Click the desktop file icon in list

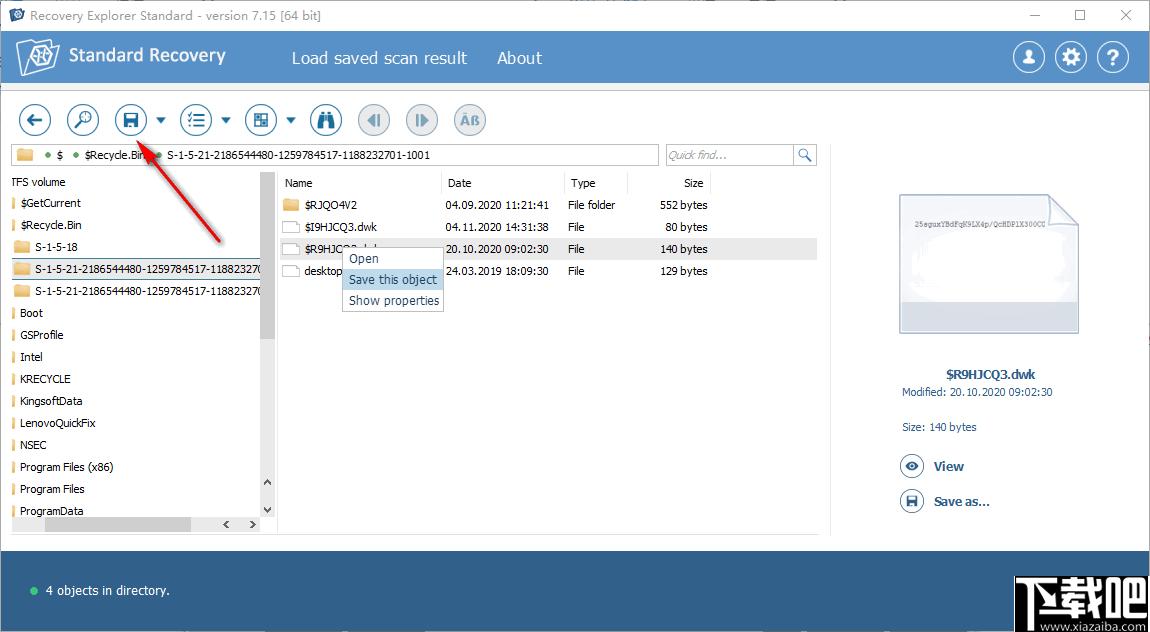pyautogui.click(x=291, y=271)
